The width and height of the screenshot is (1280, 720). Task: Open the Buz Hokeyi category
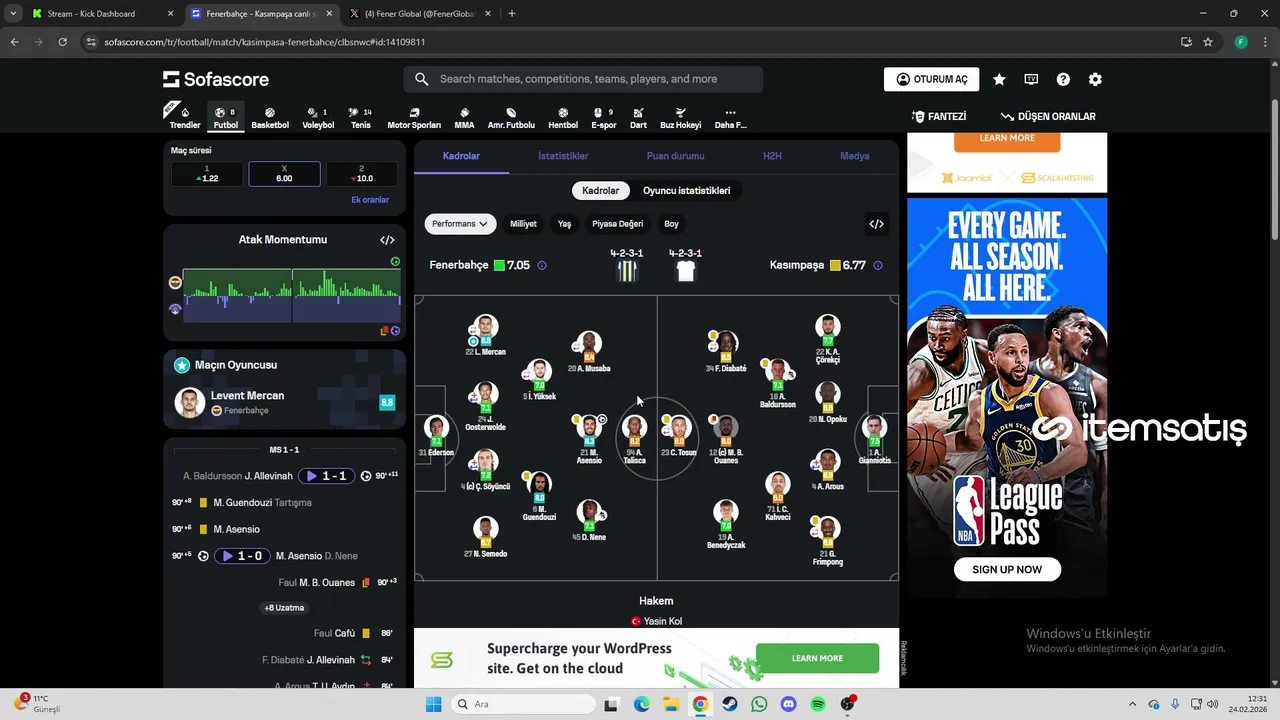click(680, 117)
